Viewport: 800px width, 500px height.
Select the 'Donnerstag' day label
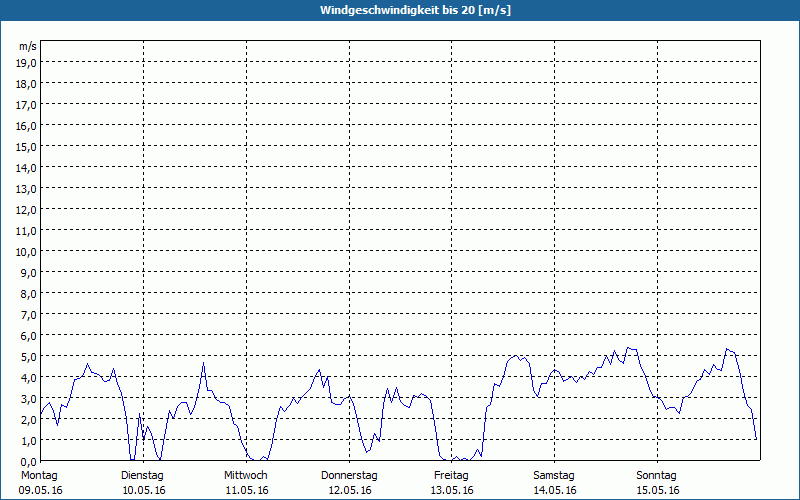point(349,476)
